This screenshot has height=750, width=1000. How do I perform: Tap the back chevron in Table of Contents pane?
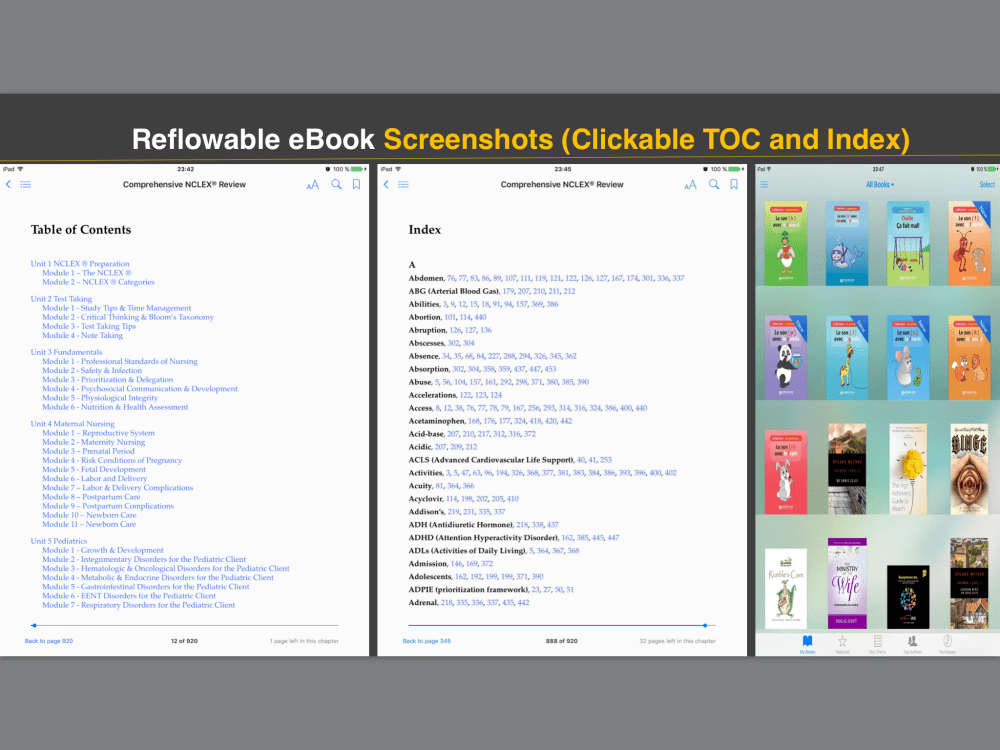8,184
